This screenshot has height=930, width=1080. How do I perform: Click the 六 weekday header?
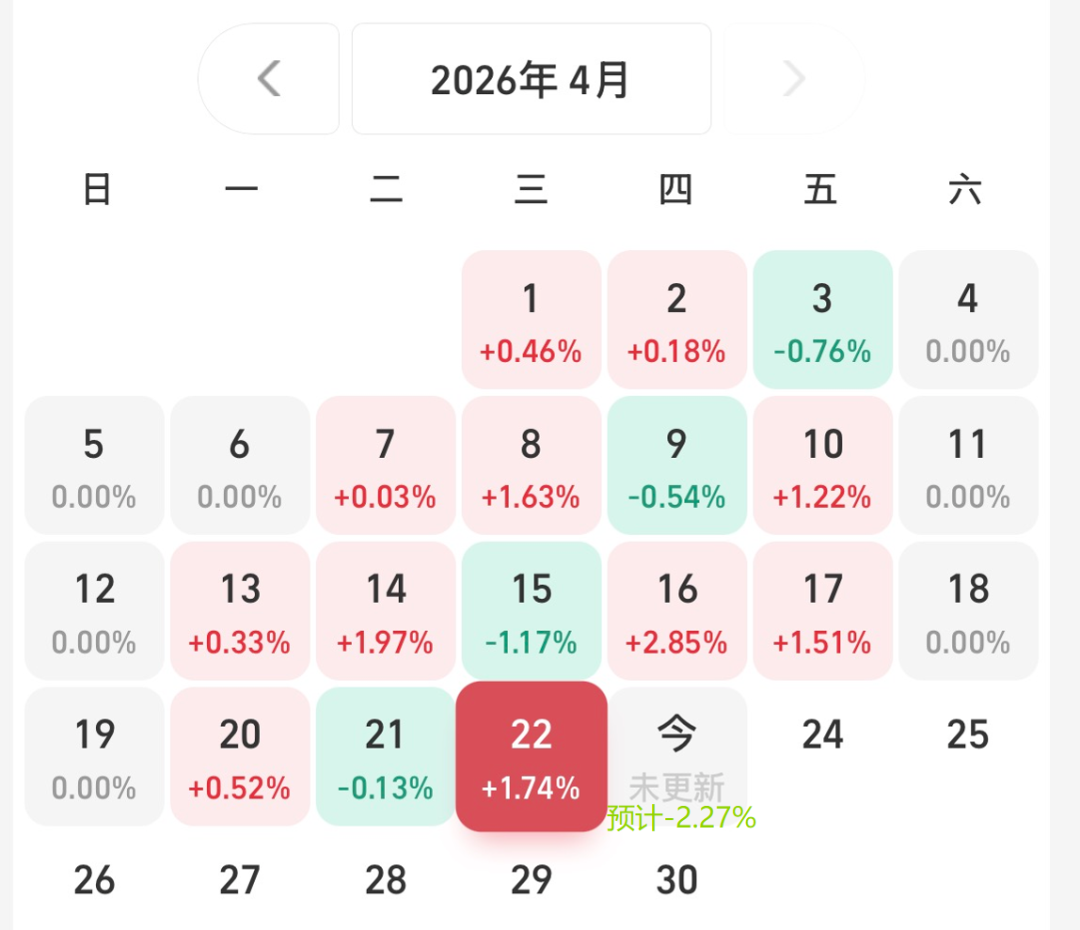965,189
